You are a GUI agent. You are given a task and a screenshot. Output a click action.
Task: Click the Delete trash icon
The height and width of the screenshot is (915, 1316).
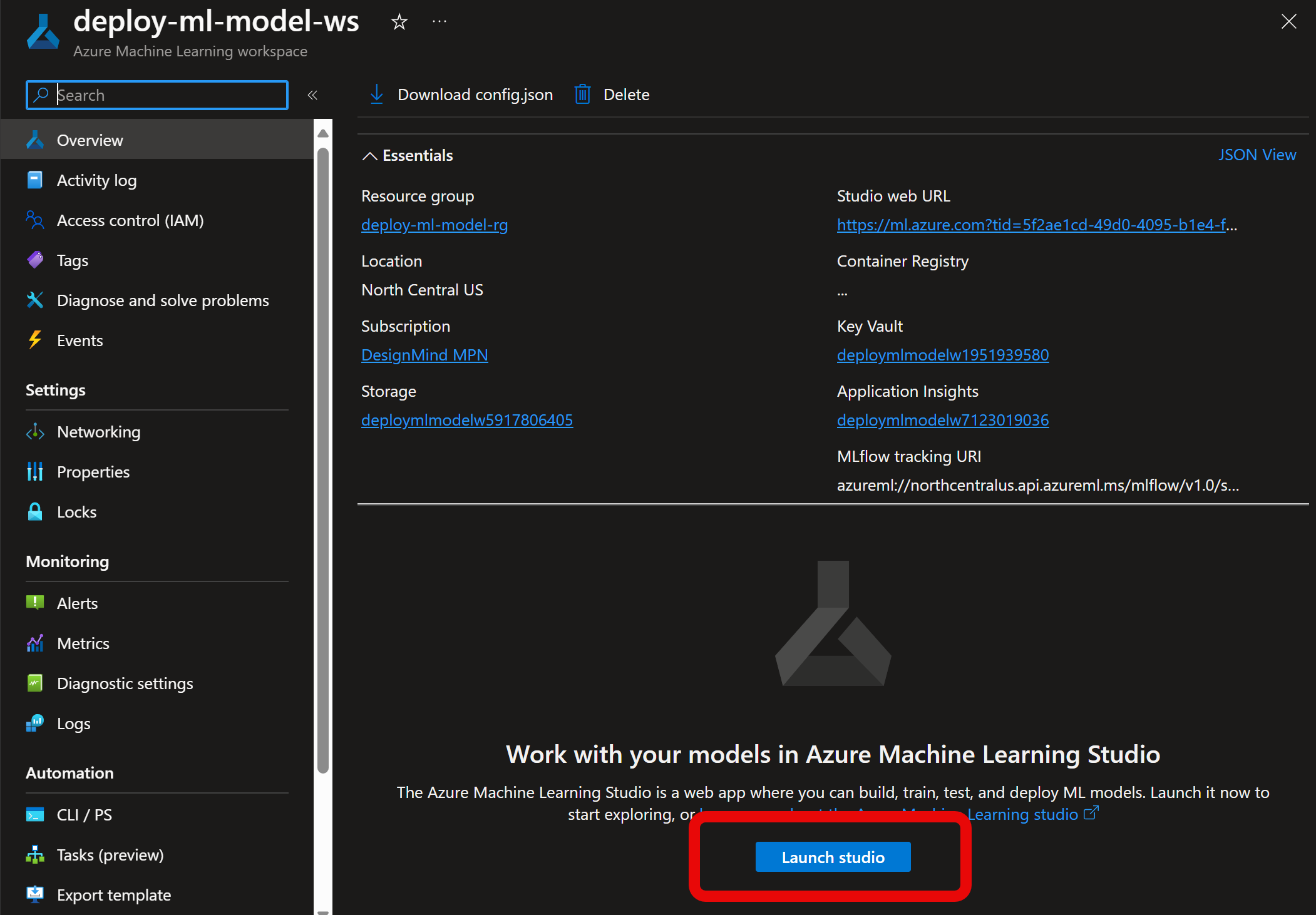click(582, 94)
